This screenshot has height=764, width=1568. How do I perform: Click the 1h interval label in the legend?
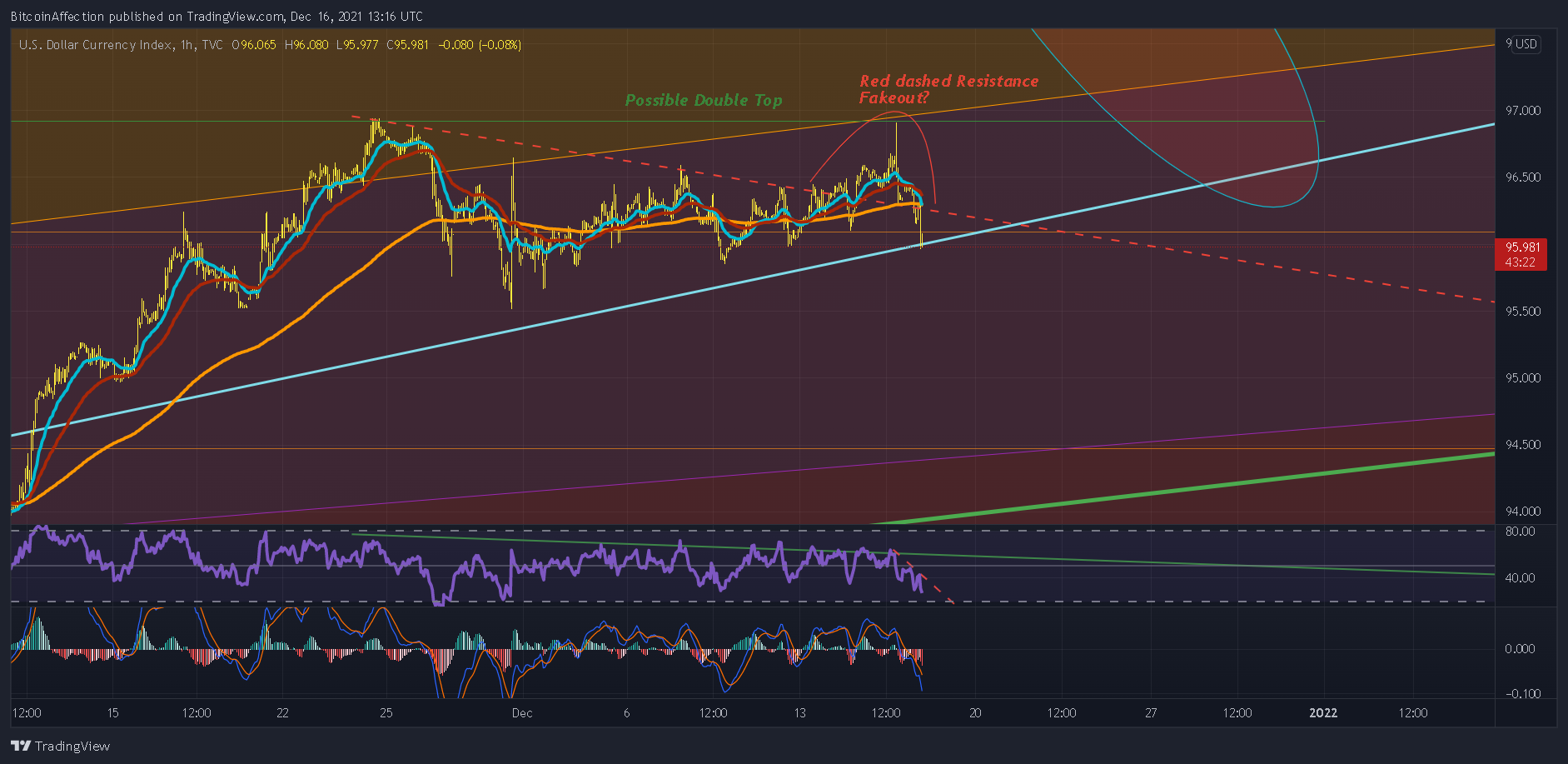click(x=187, y=44)
